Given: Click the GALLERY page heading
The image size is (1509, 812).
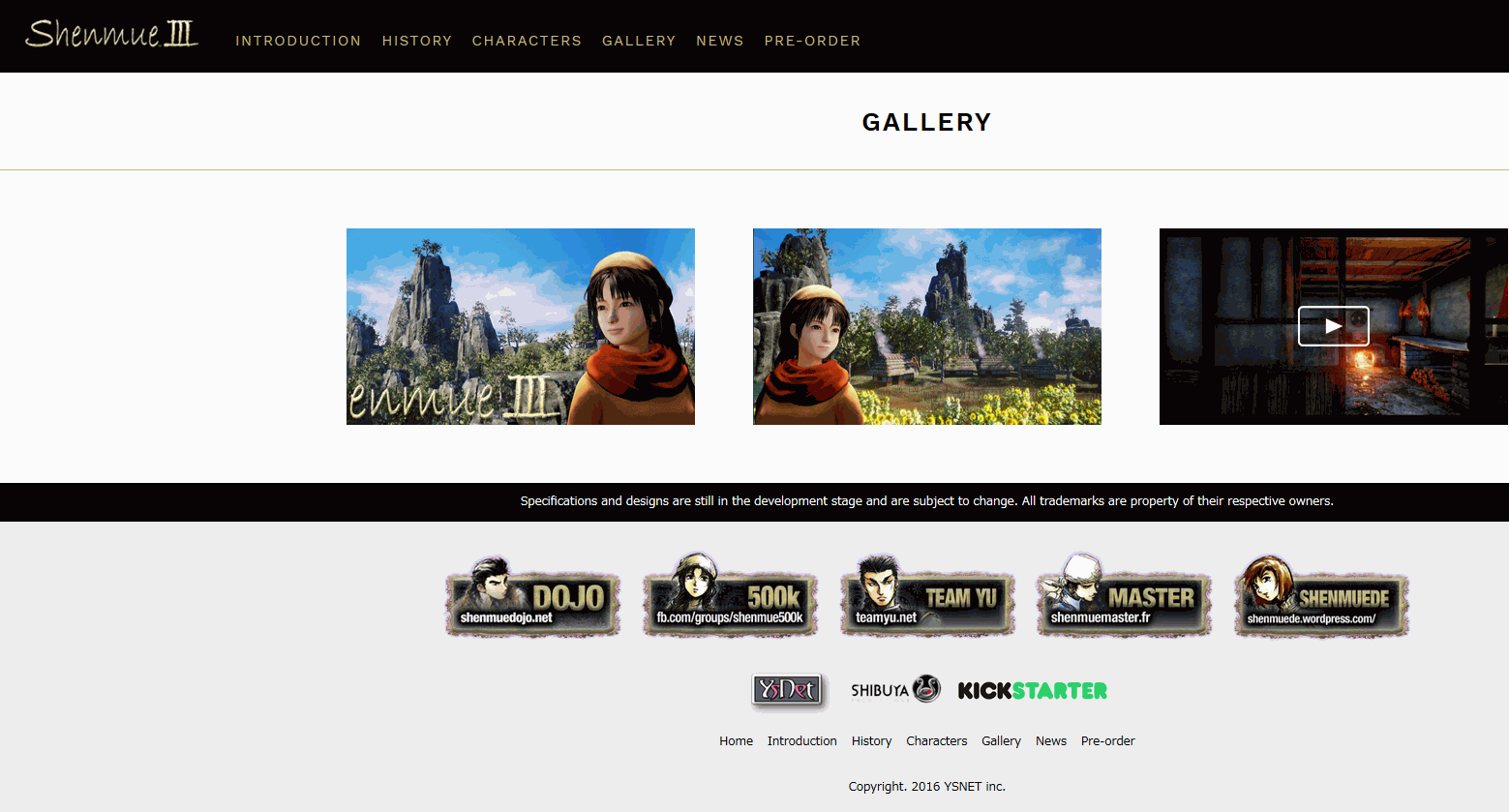Looking at the screenshot, I should click(x=927, y=122).
